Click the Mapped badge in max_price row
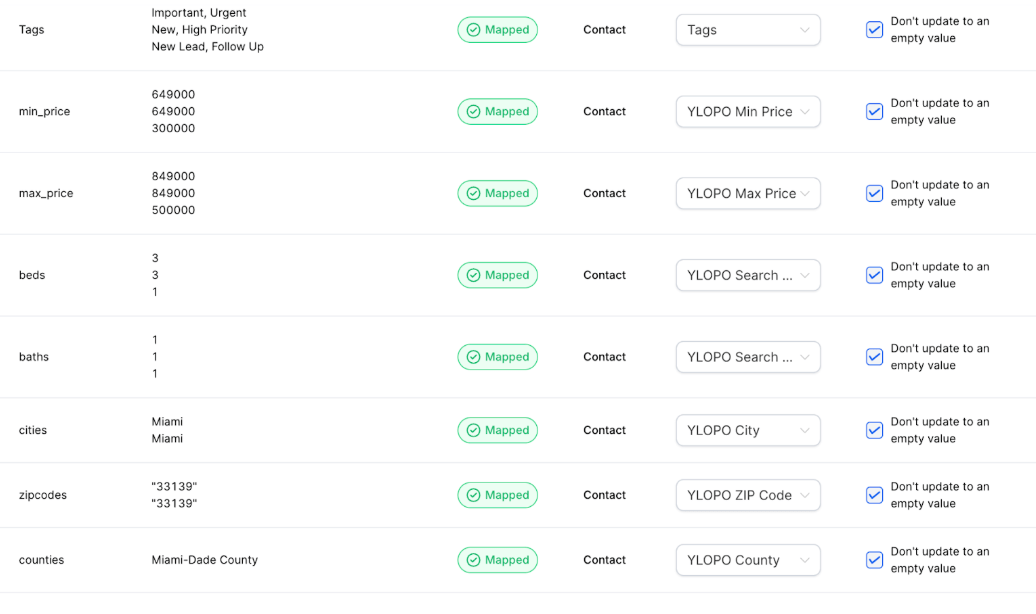 [x=497, y=194]
